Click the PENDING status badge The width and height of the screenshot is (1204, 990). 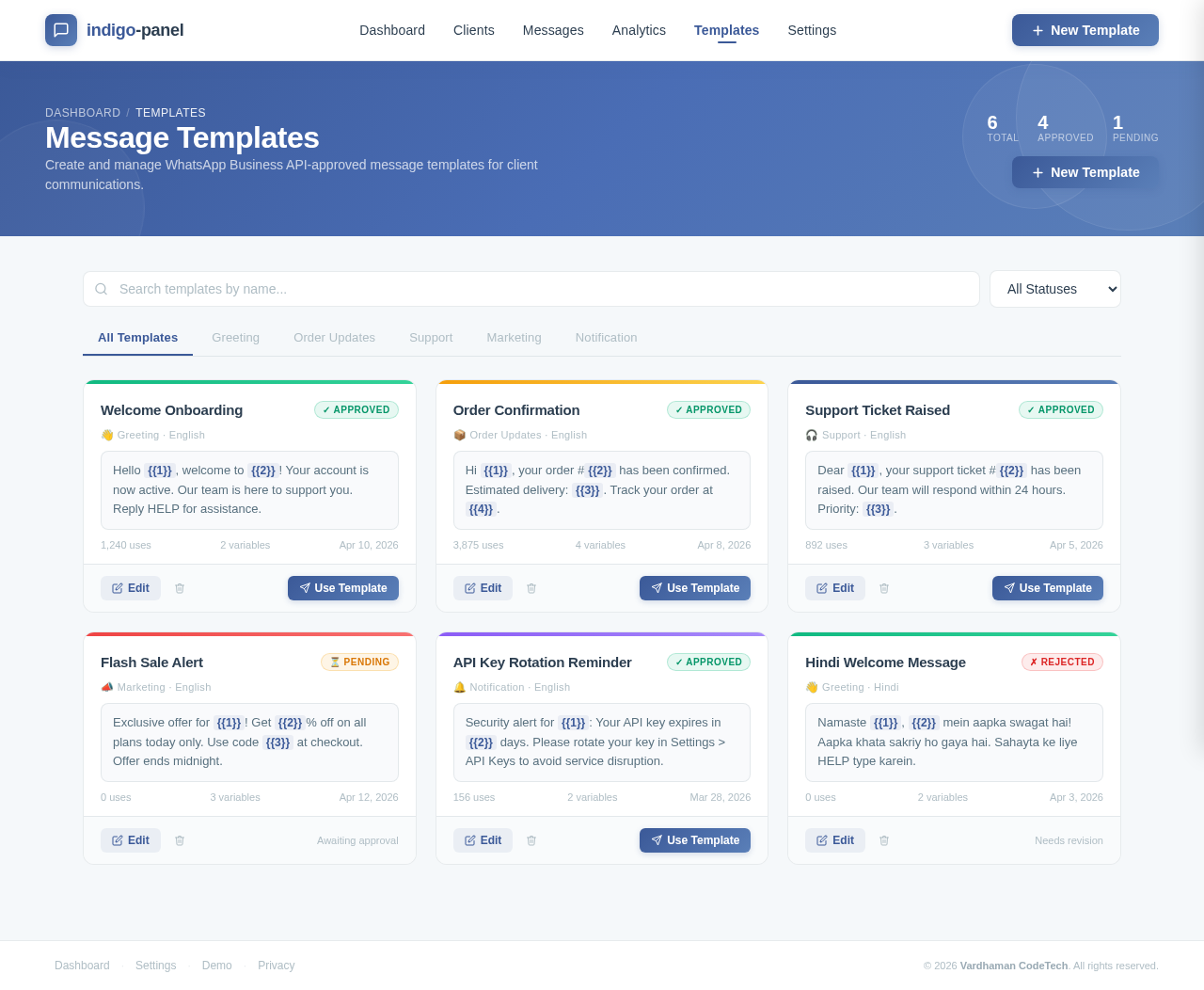point(359,663)
